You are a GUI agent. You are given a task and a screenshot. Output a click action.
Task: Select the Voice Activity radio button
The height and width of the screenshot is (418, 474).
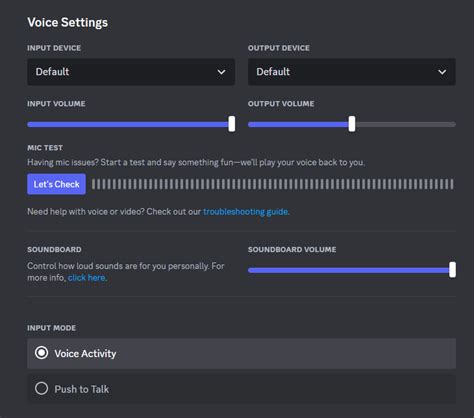(42, 353)
